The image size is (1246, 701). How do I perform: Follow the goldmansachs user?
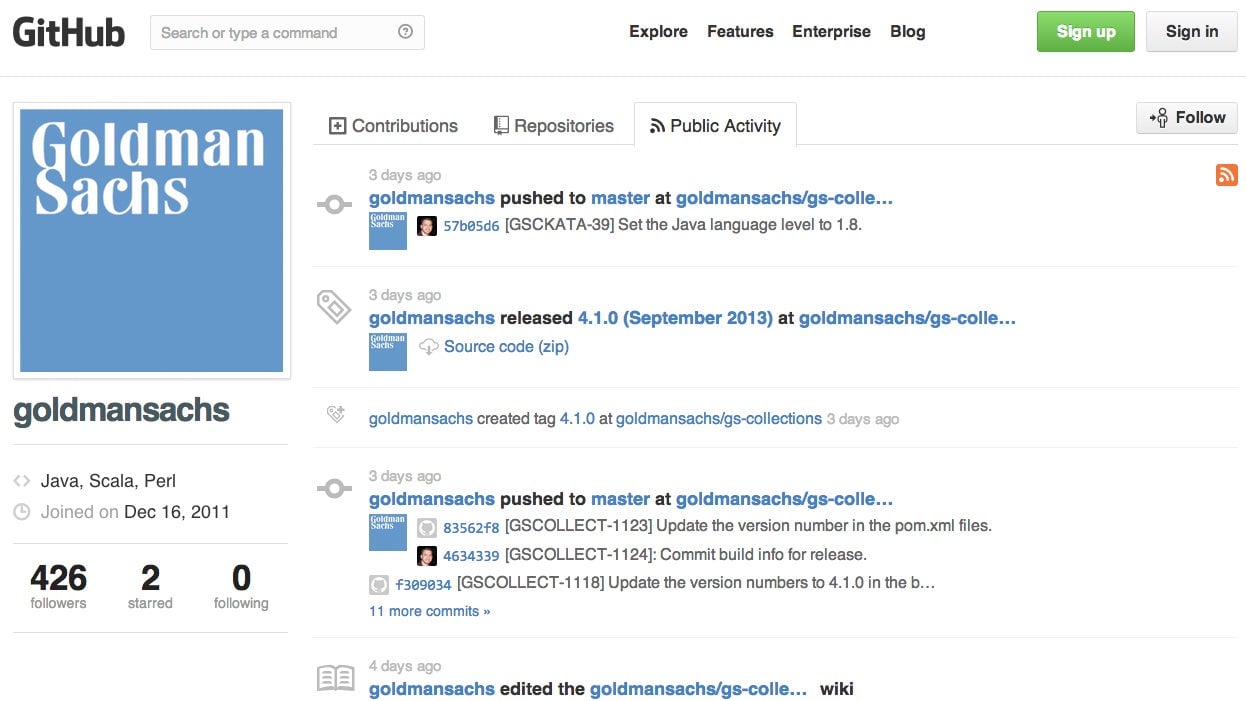tap(1187, 118)
